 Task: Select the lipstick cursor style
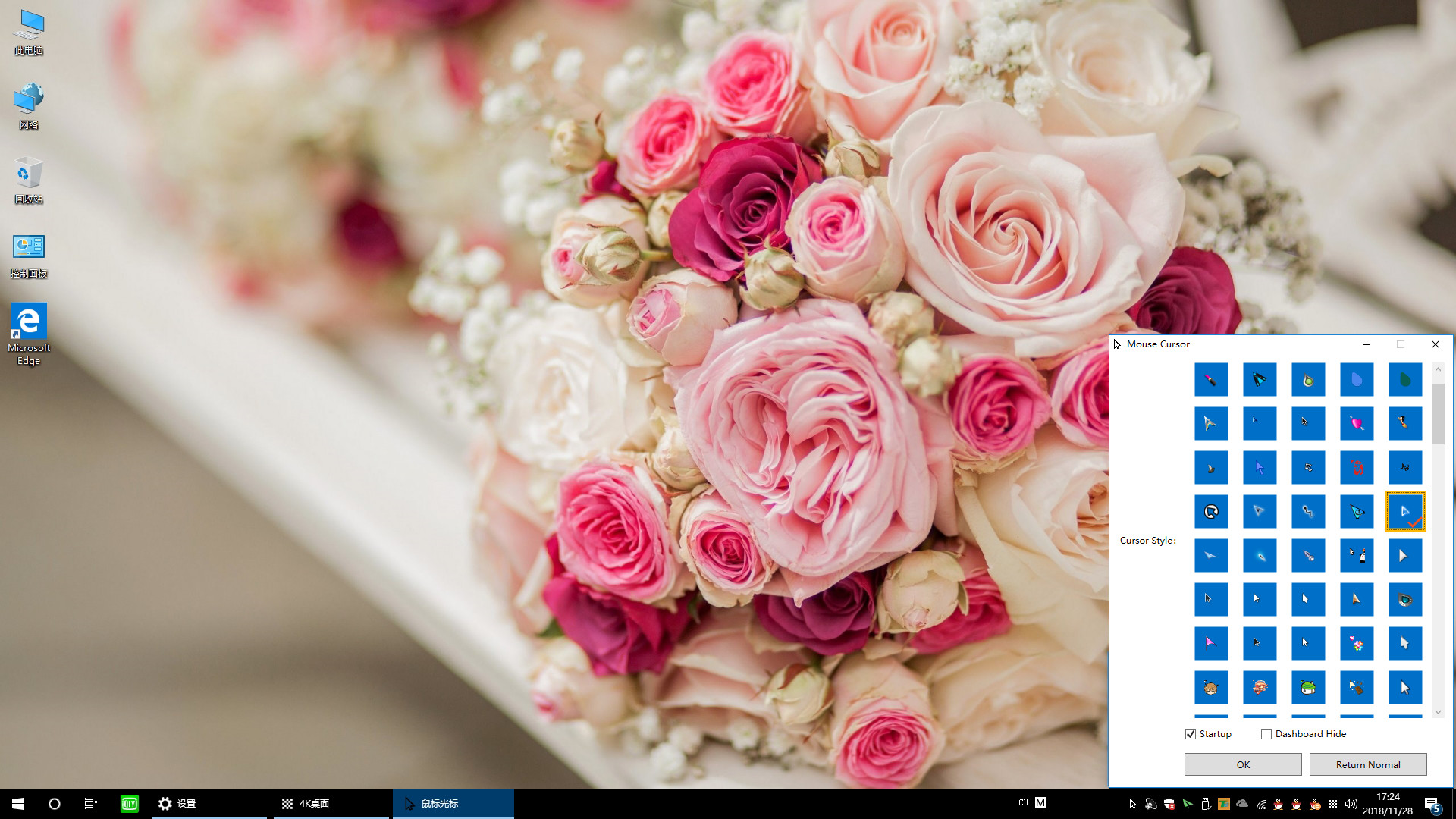(x=1211, y=380)
